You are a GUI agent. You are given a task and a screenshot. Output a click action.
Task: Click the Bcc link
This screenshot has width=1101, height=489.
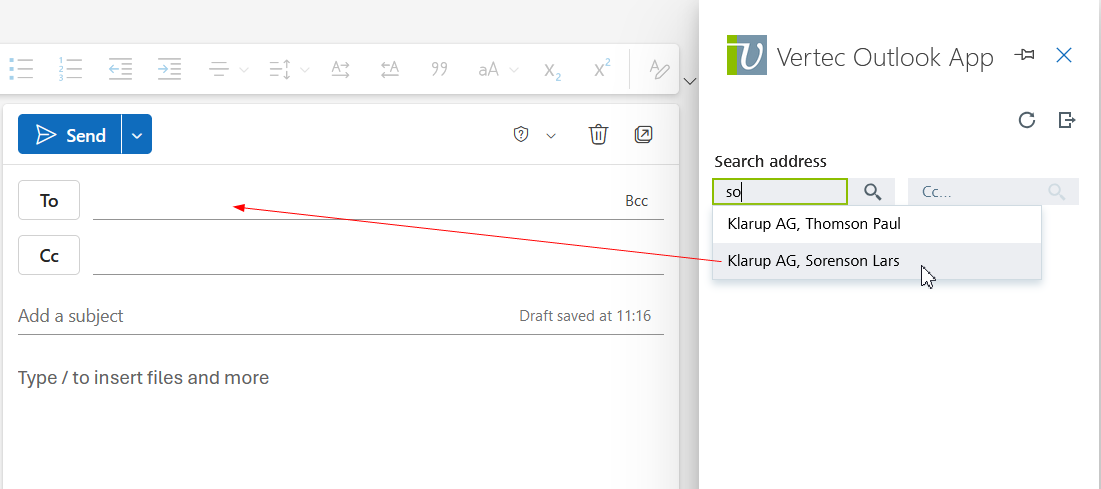(636, 201)
